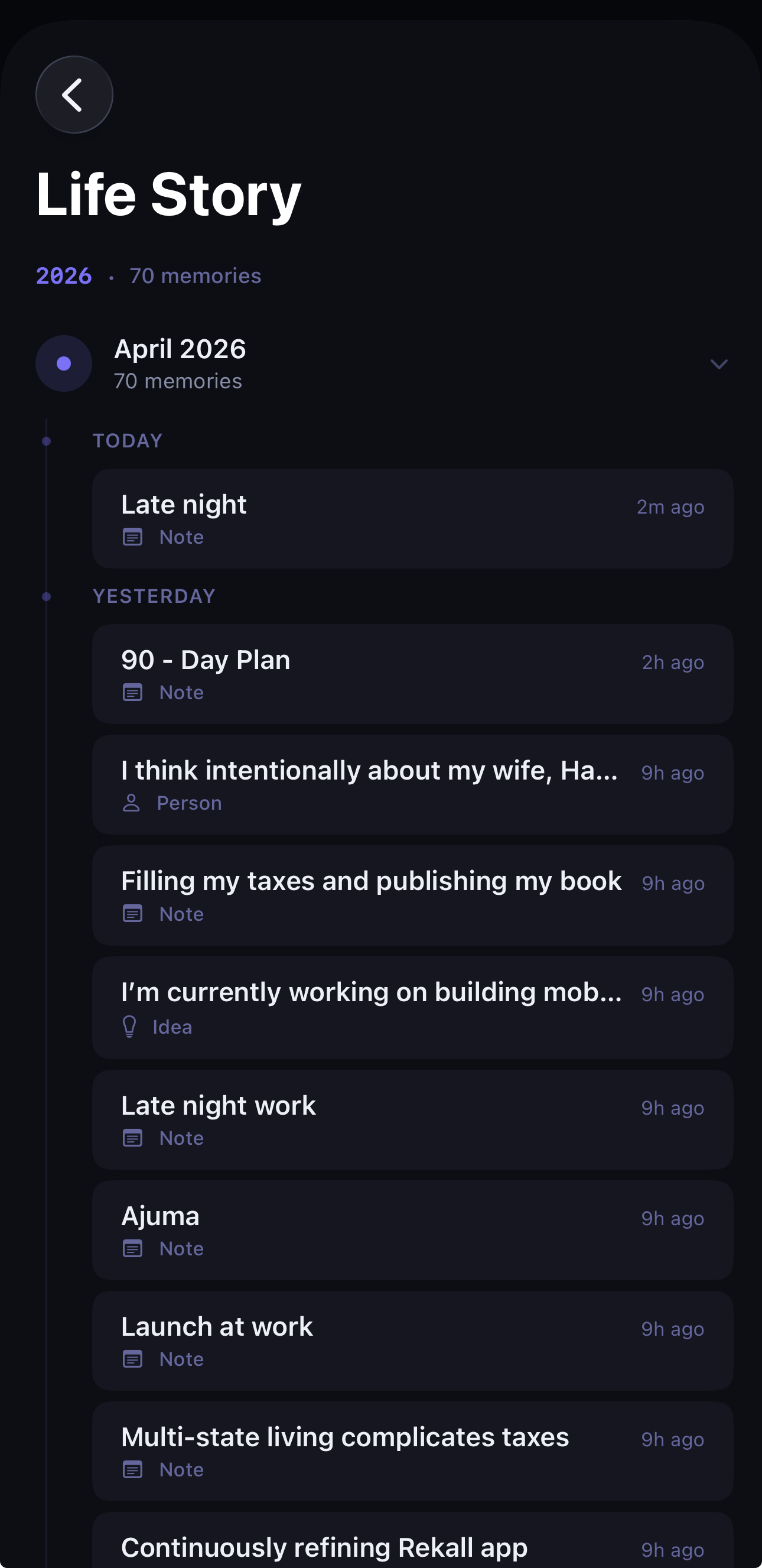Open Filling my taxes and publishing note
The height and width of the screenshot is (1568, 762).
tap(412, 895)
